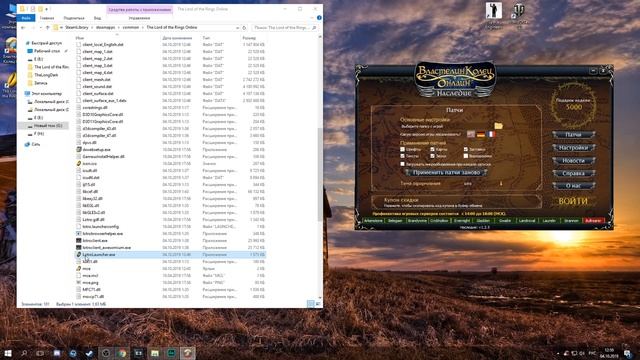Viewport: 640px width, 360px height.
Task: Click the doublesetup.exe file icon
Action: click(x=79, y=149)
